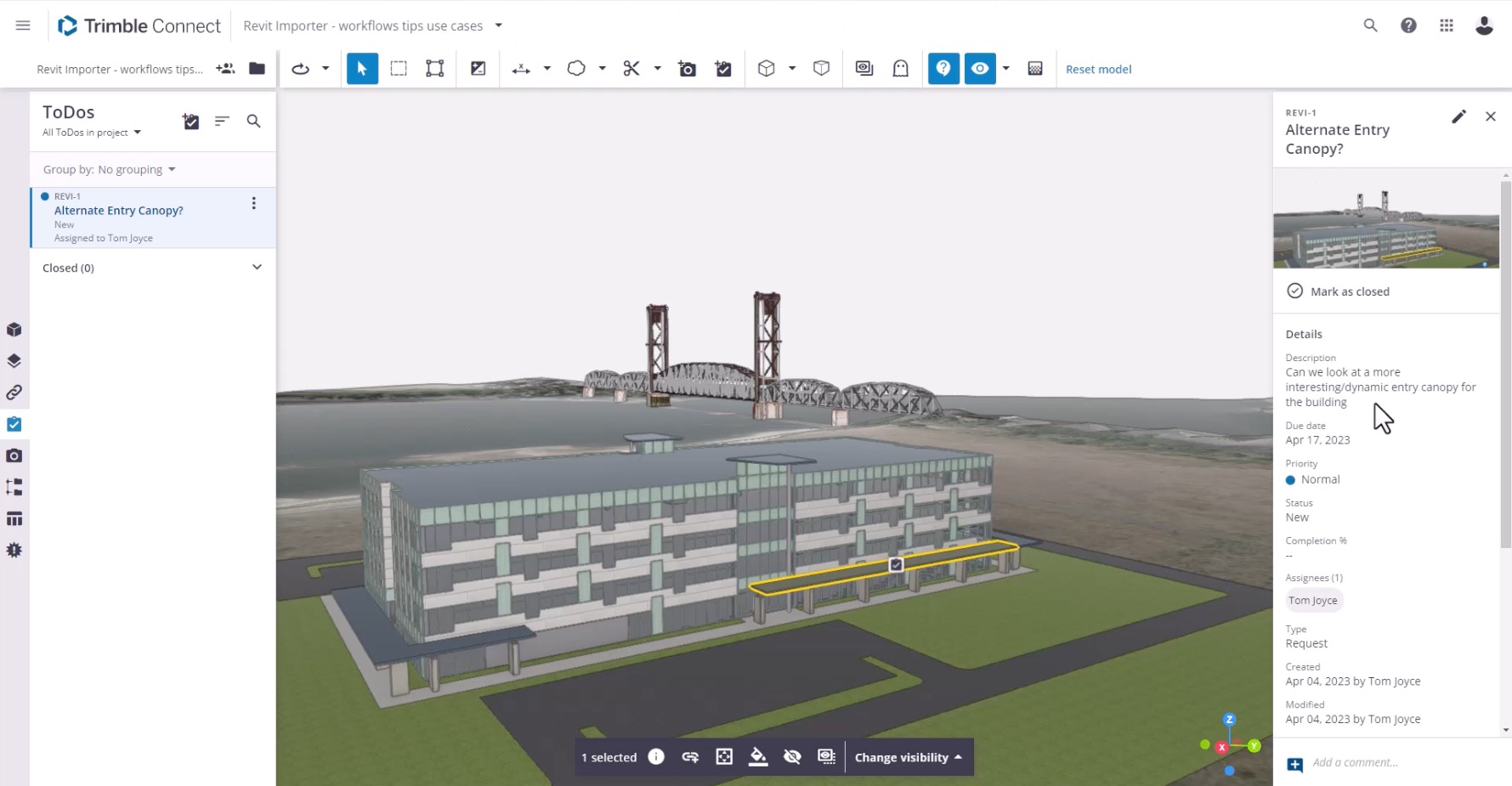This screenshot has height=786, width=1512.
Task: Click the Reset model link
Action: [1097, 69]
